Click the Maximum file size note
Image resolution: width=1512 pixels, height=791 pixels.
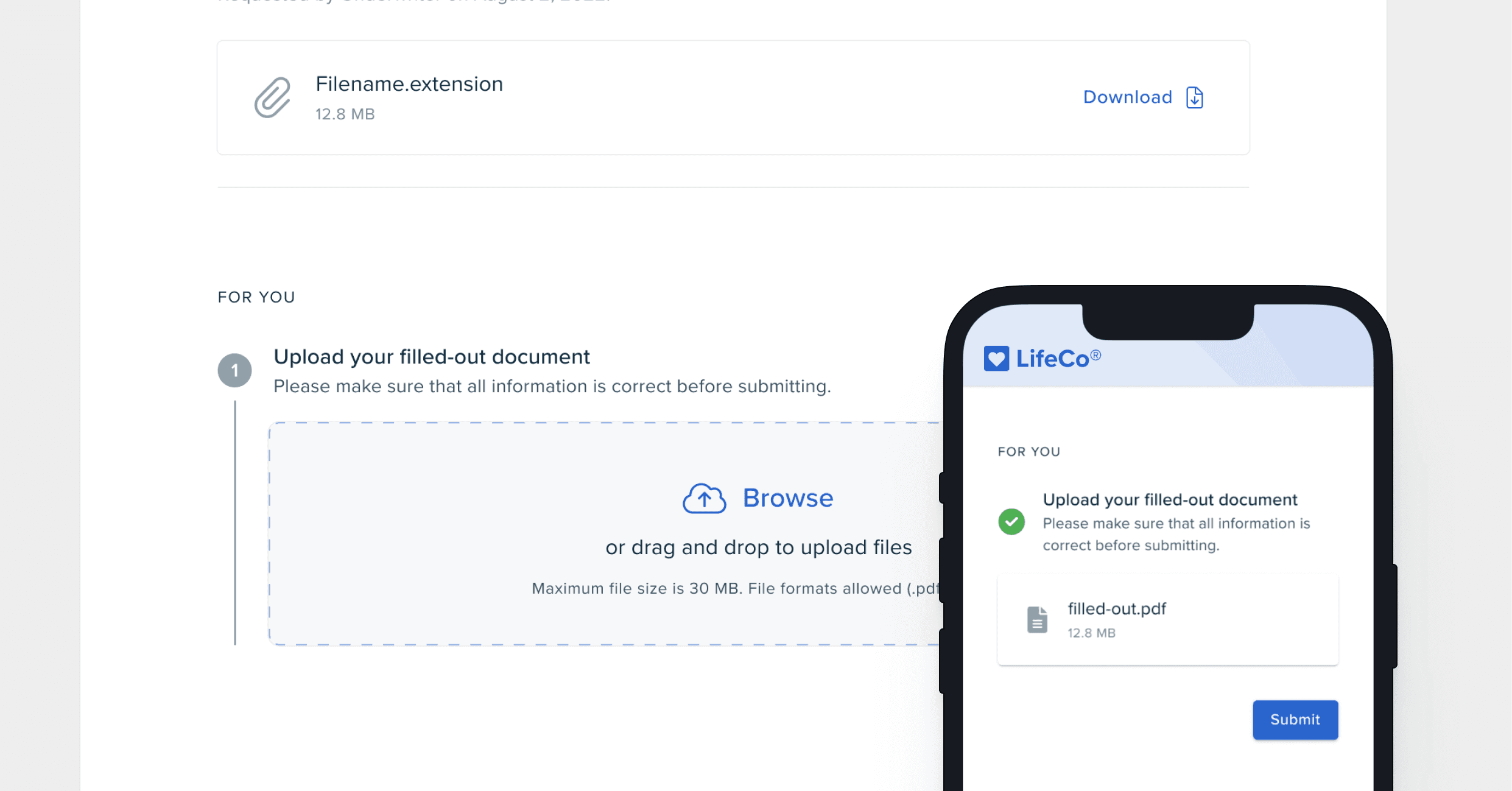pos(737,588)
